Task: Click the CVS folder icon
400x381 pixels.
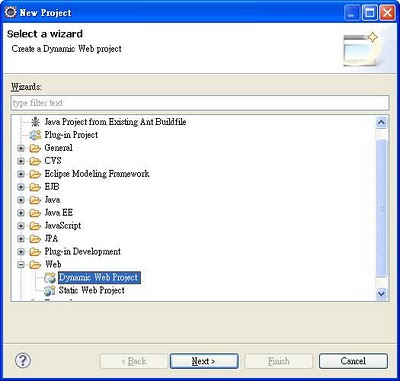Action: 35,161
